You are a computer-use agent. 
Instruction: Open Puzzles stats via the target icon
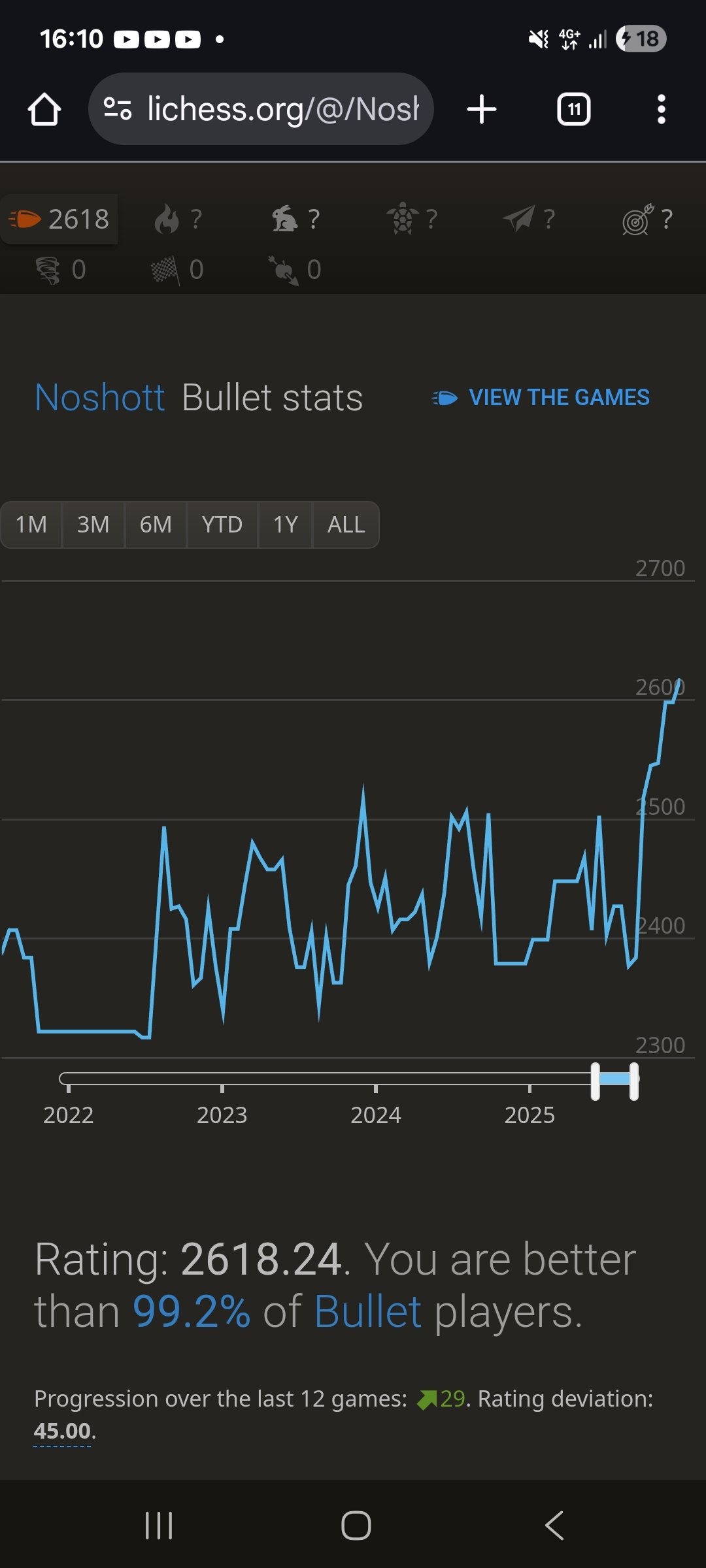647,220
